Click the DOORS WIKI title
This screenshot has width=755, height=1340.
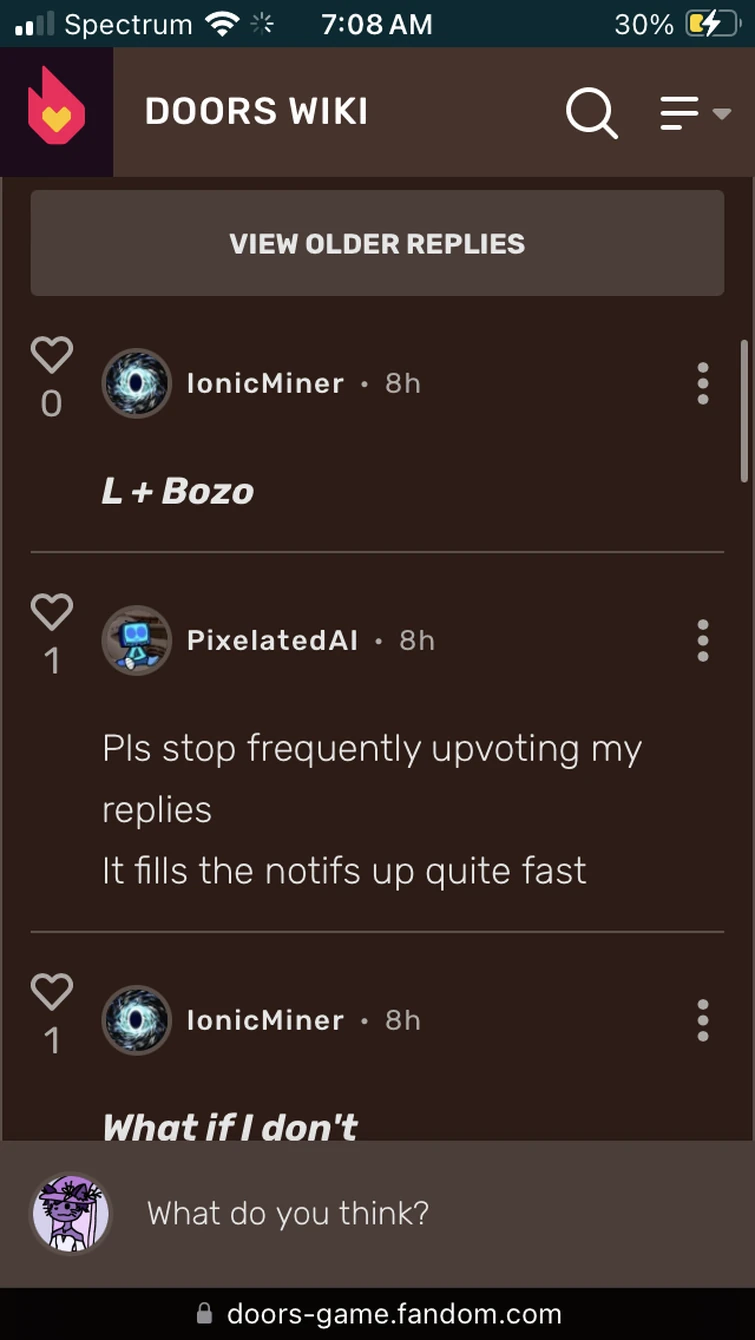pyautogui.click(x=256, y=112)
